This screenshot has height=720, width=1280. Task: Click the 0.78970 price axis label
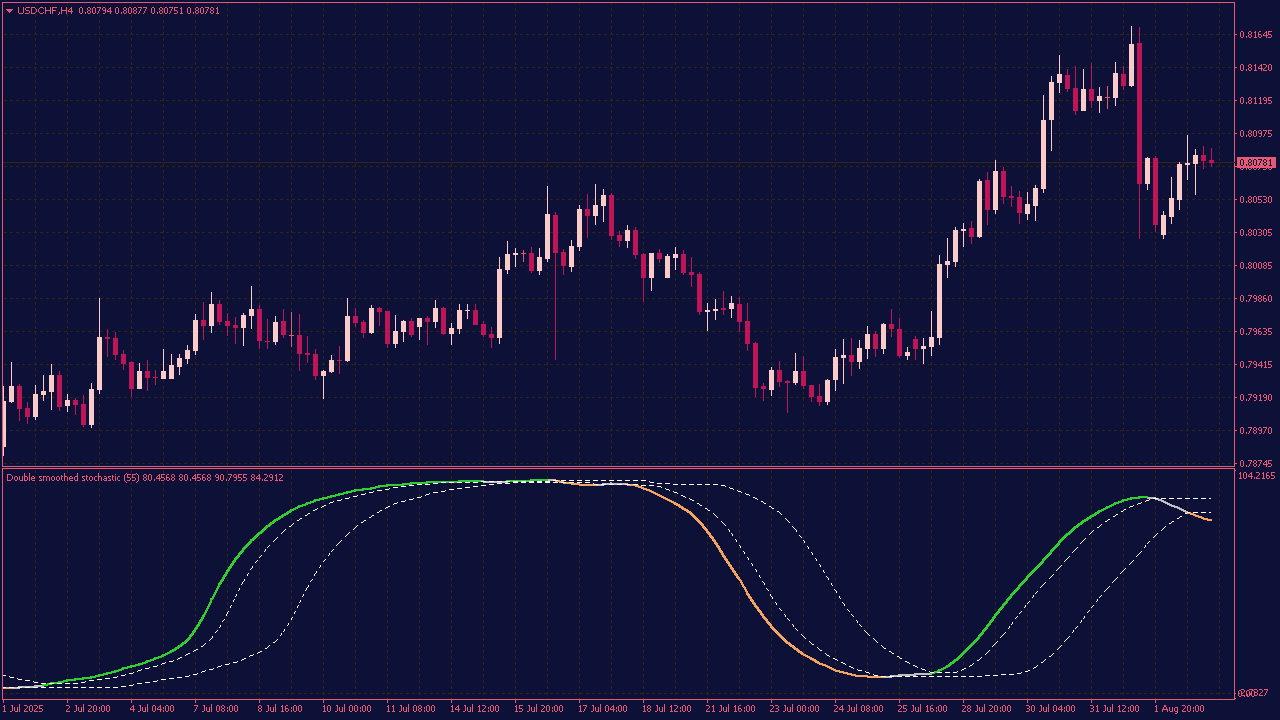[1255, 431]
